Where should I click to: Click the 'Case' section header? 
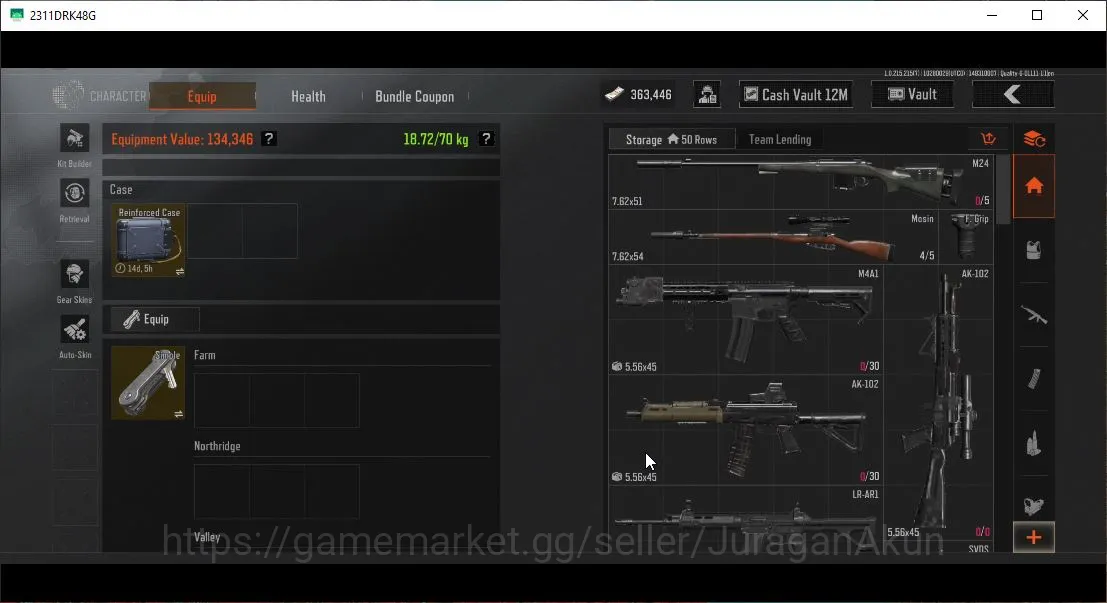pyautogui.click(x=121, y=189)
